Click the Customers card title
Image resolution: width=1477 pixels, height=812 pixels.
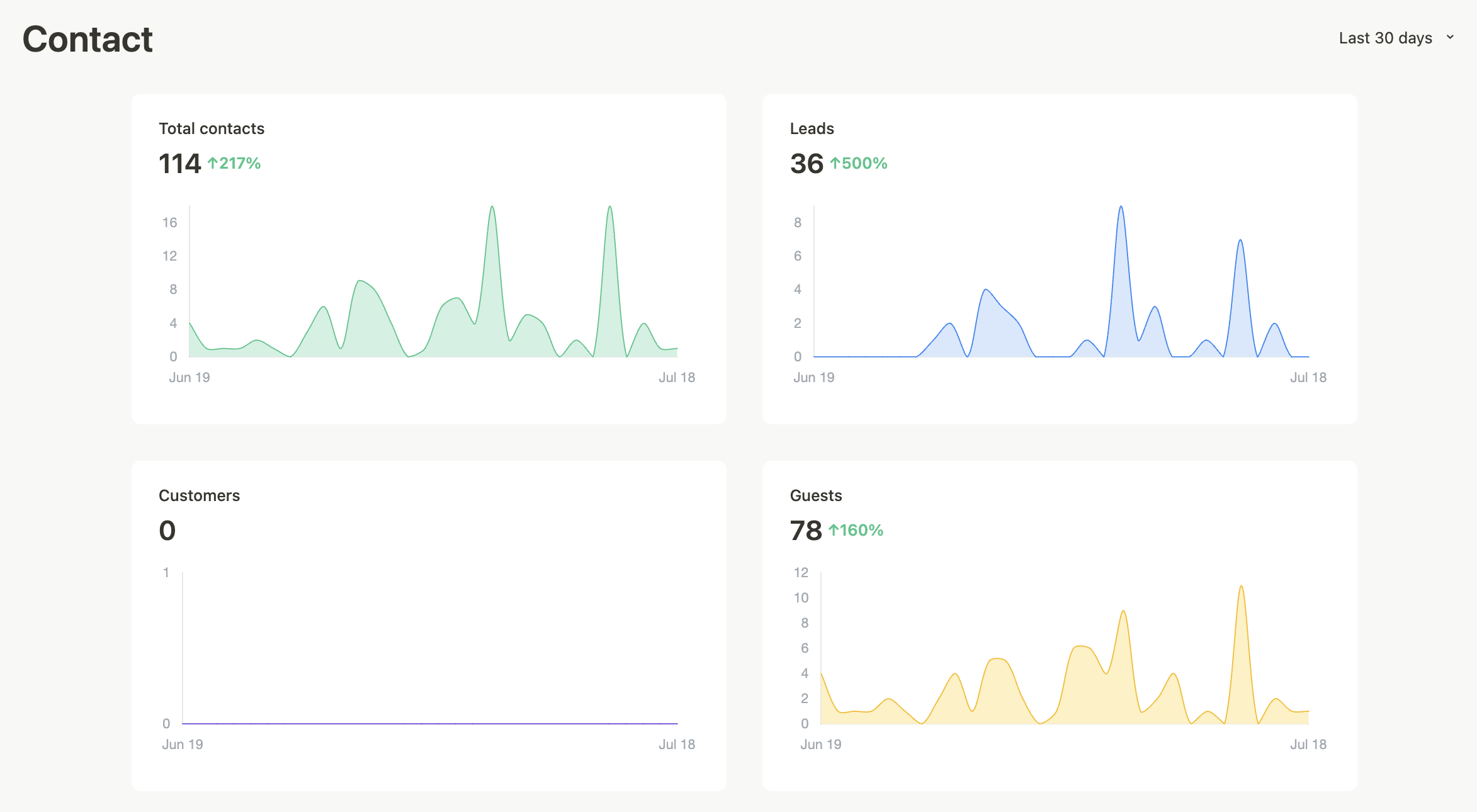pos(199,495)
